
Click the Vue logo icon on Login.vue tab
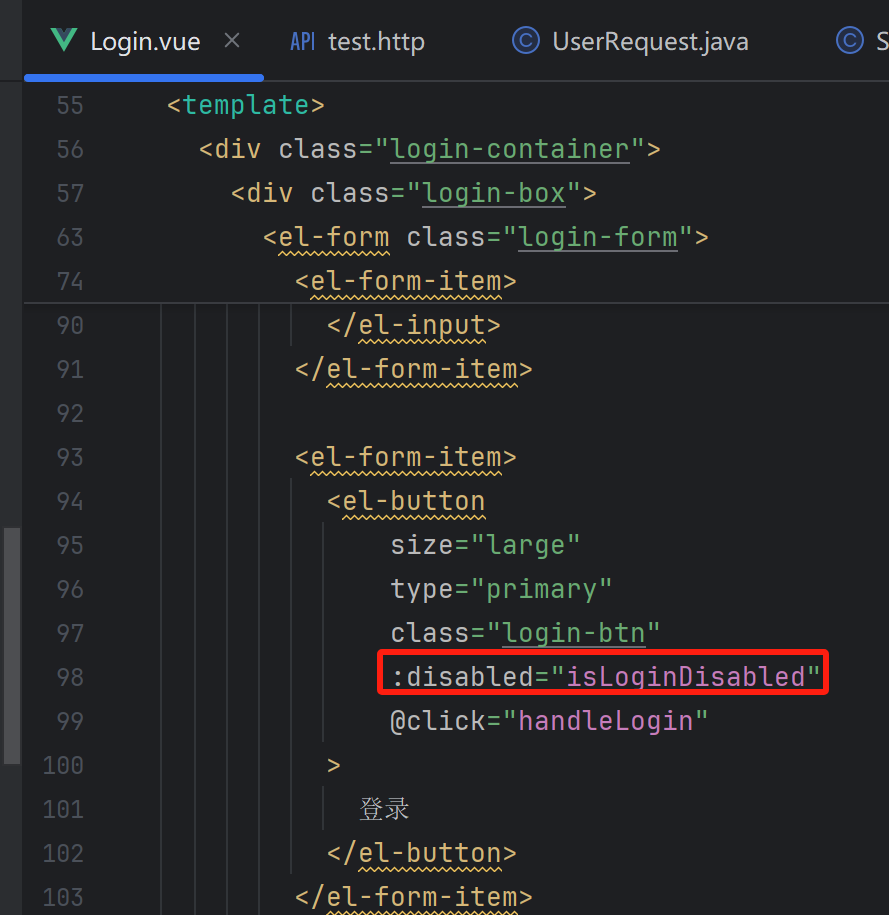(x=64, y=40)
